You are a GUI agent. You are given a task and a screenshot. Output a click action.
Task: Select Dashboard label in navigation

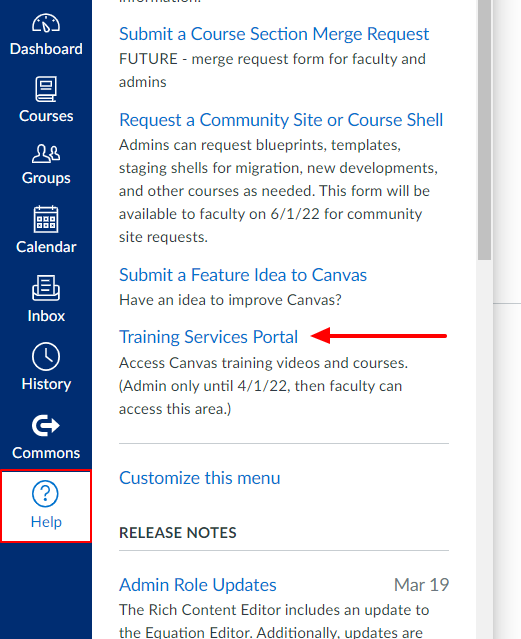[x=46, y=49]
